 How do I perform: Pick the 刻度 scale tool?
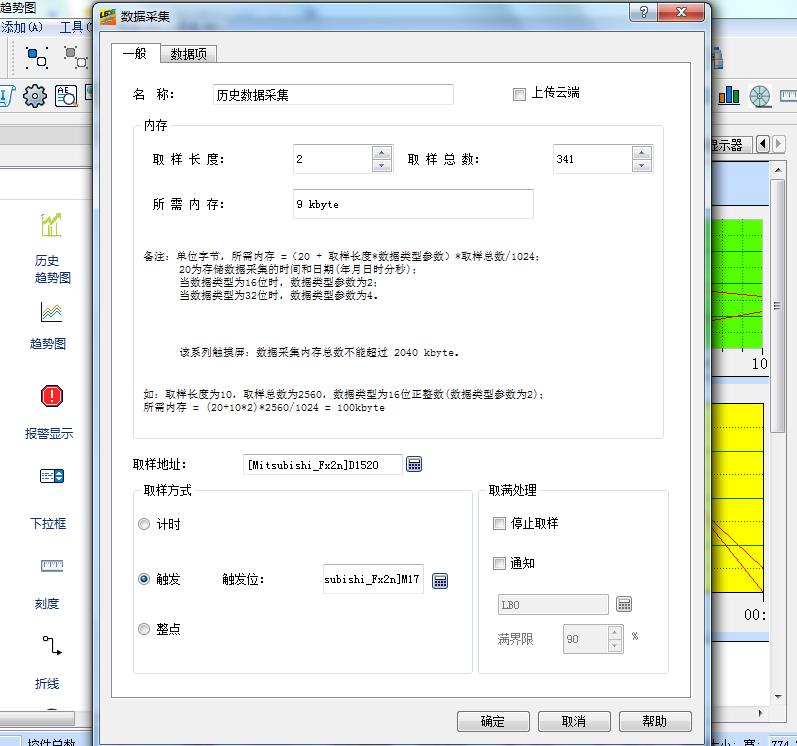[51, 566]
